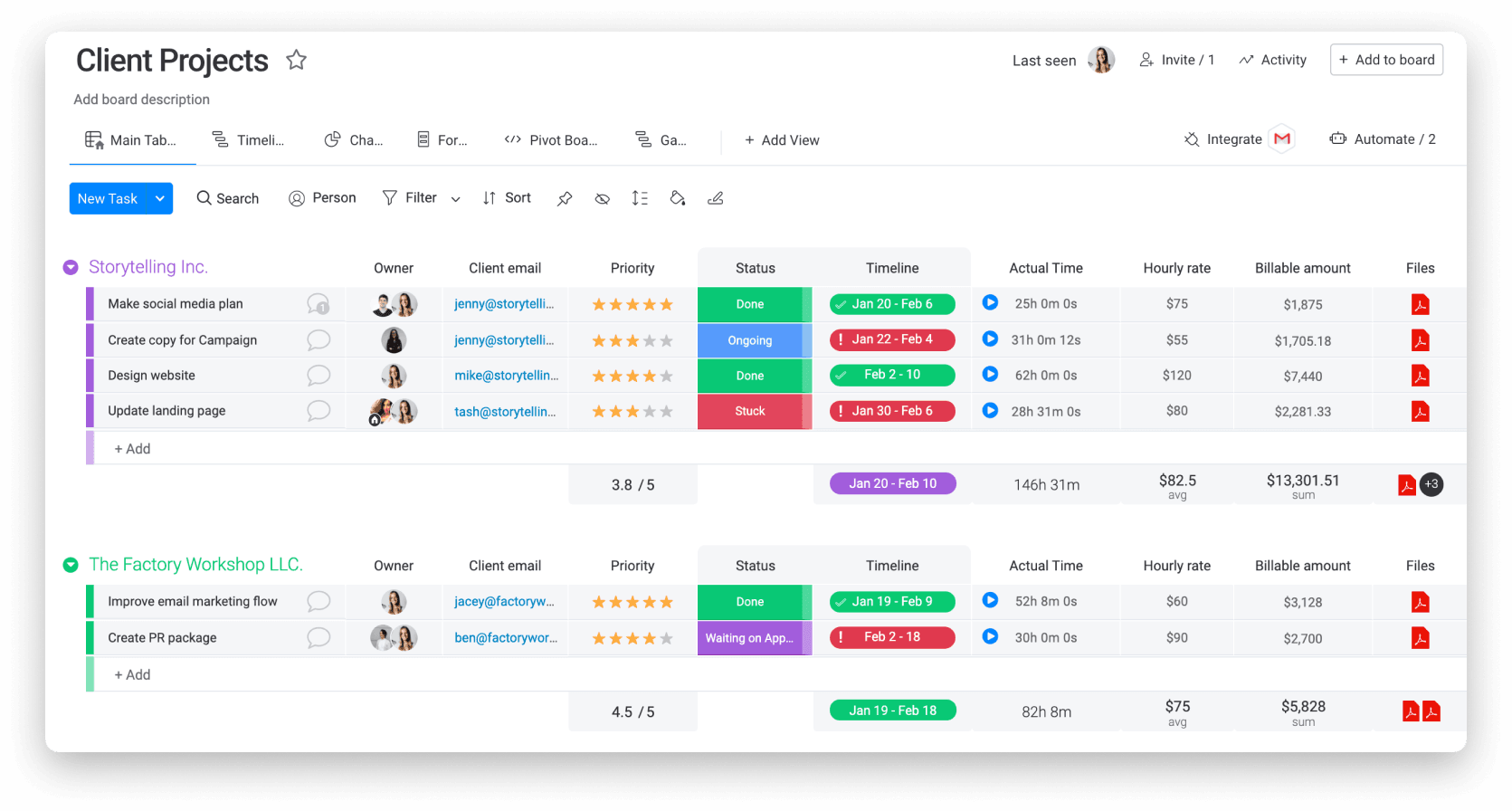Image resolution: width=1512 pixels, height=811 pixels.
Task: Open PDF file for Make social media plan
Action: (1421, 304)
